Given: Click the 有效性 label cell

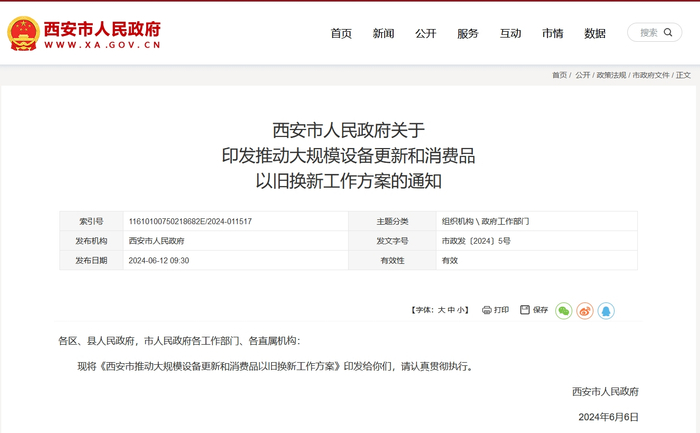Looking at the screenshot, I should point(392,261).
